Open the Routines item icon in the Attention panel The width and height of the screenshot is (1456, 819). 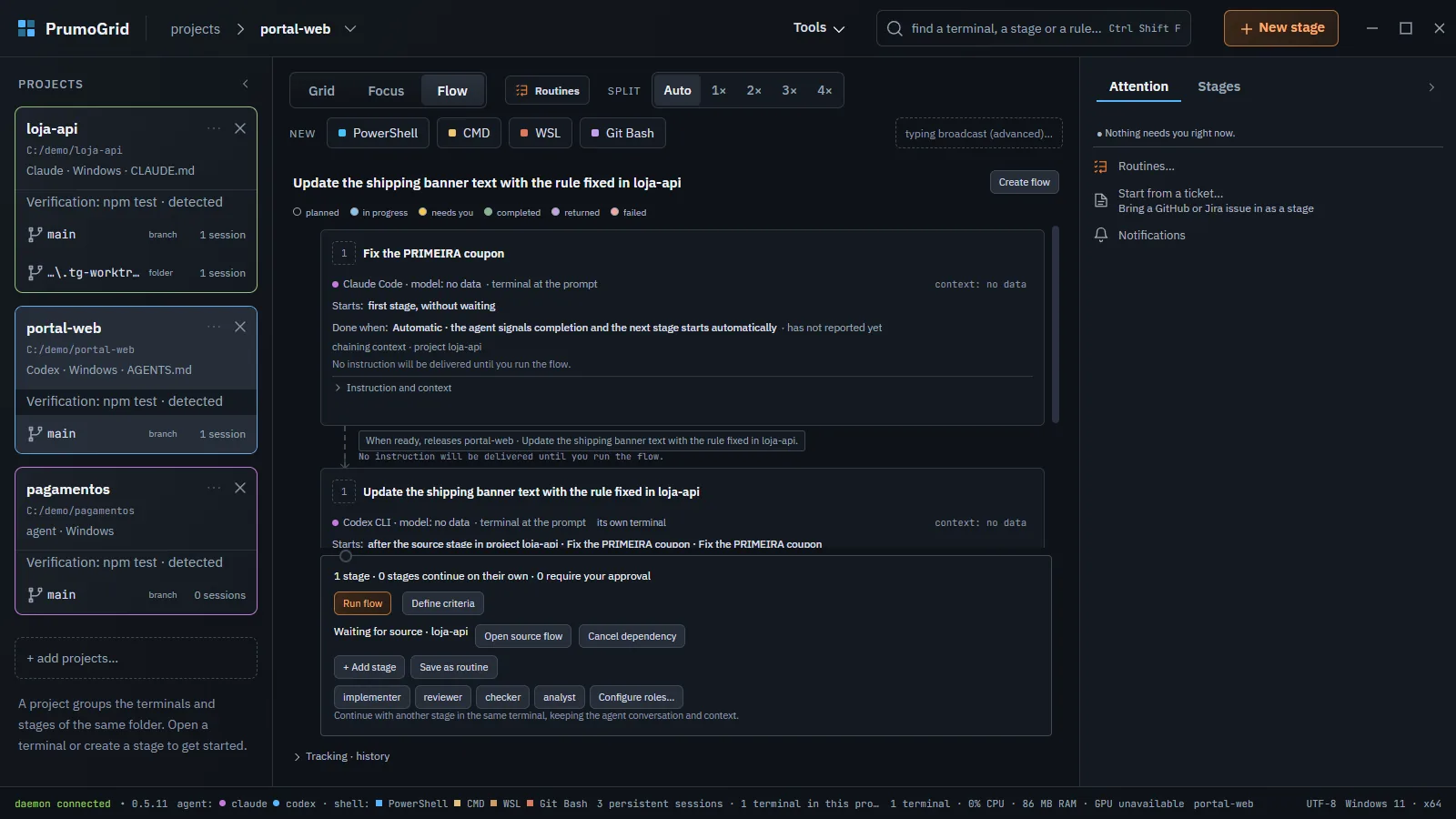pyautogui.click(x=1100, y=167)
